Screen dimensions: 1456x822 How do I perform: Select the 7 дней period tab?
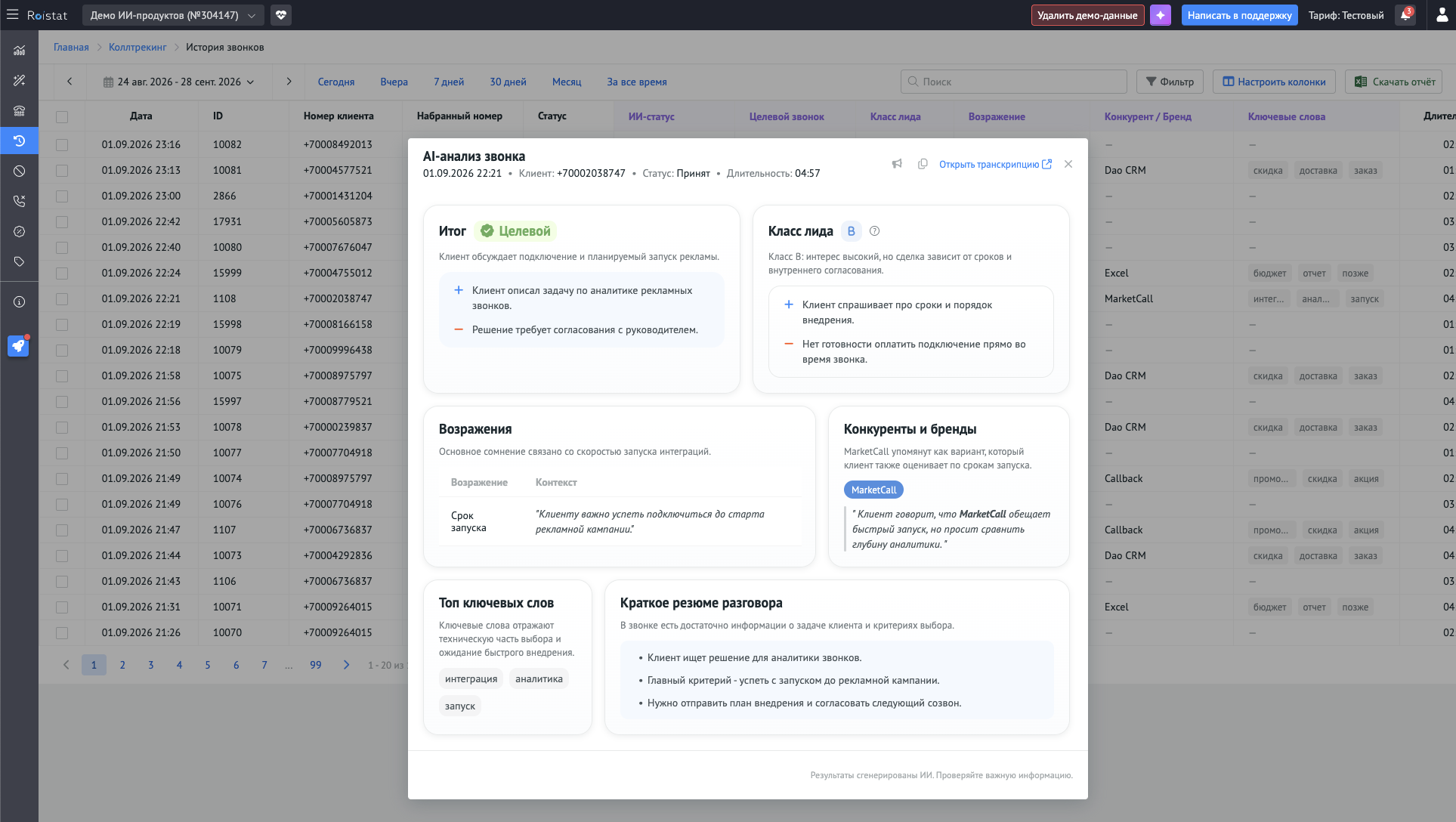(x=449, y=82)
